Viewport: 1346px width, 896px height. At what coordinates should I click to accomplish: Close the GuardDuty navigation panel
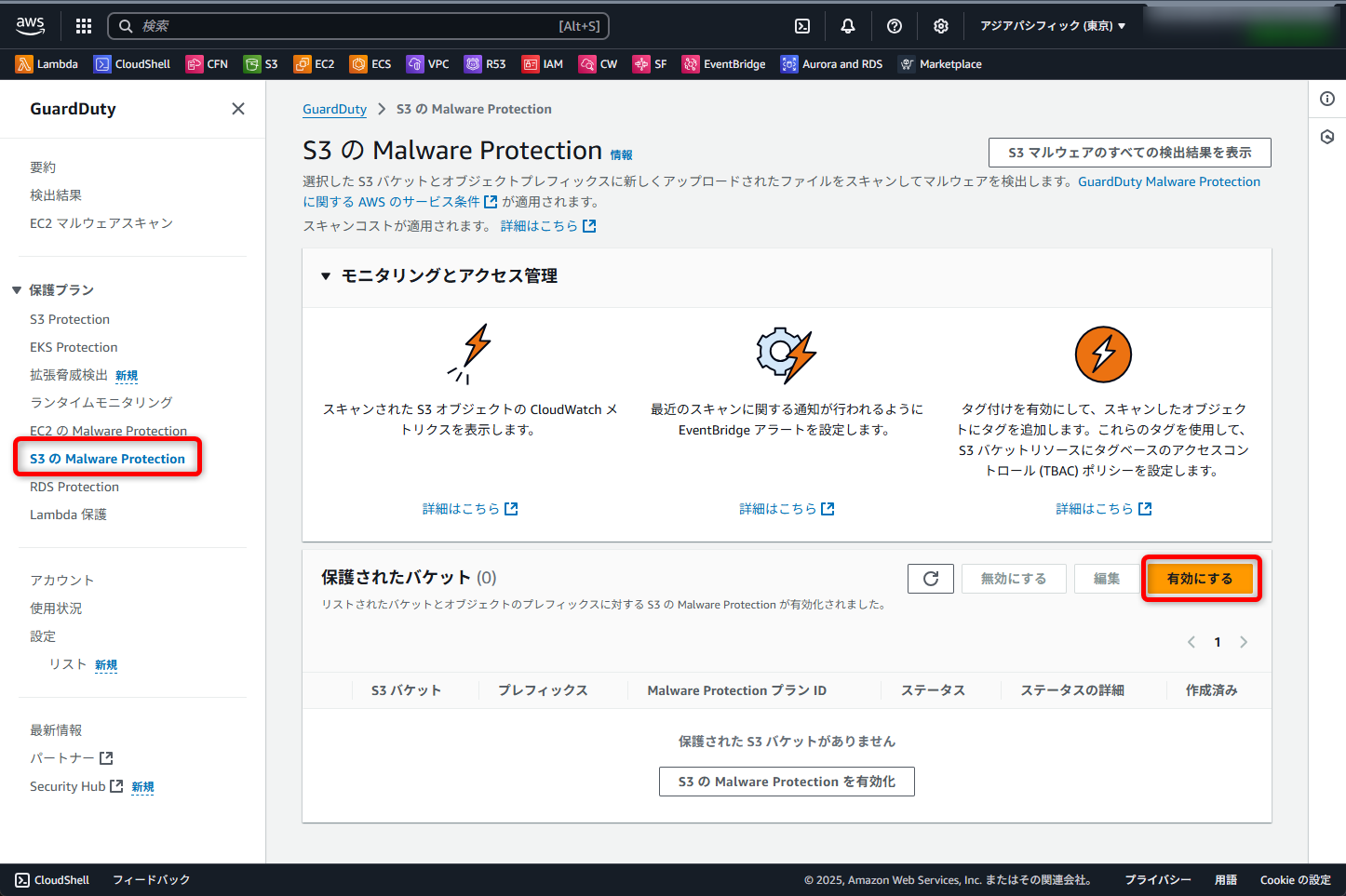point(238,109)
